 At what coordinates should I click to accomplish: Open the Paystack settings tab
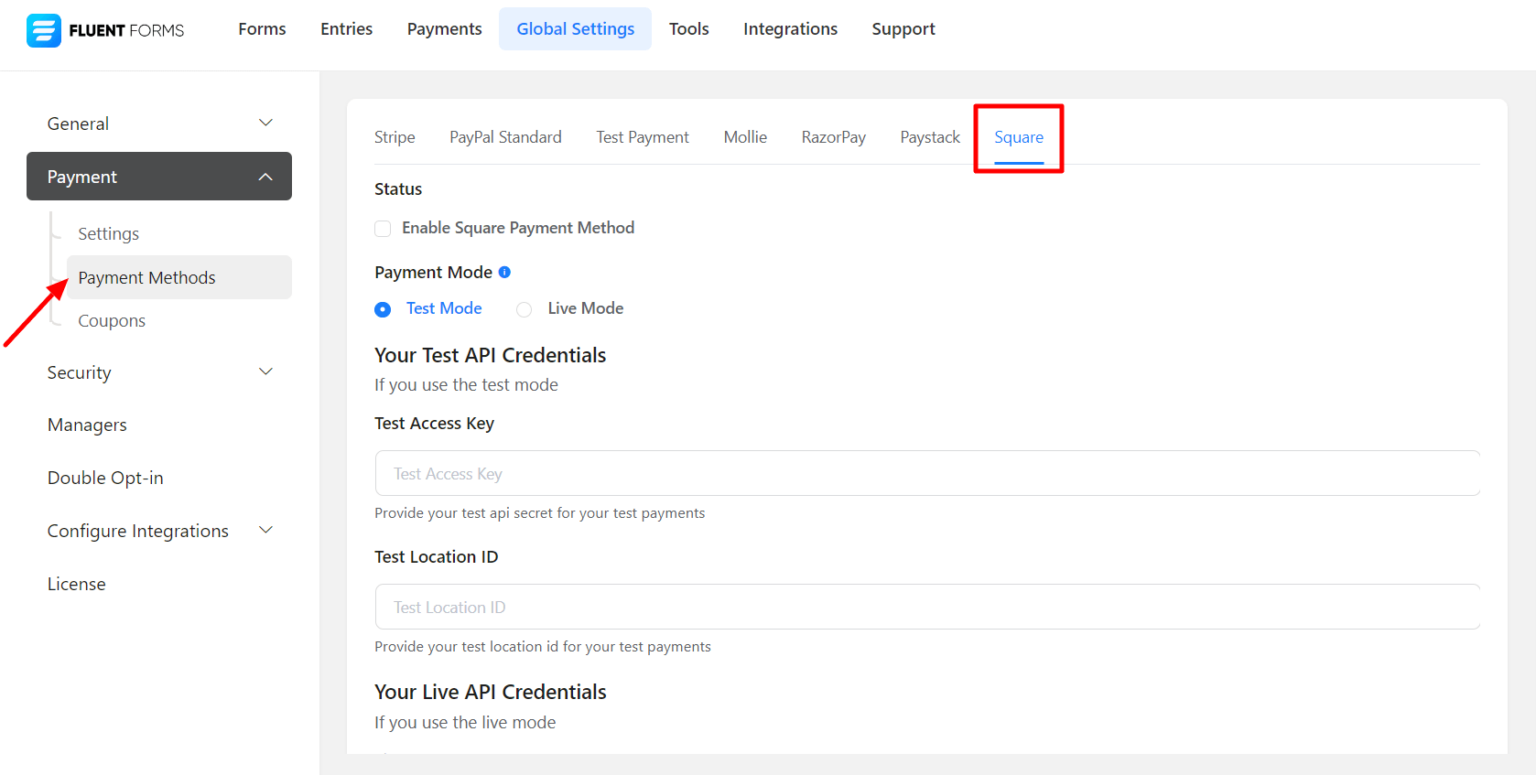[929, 137]
